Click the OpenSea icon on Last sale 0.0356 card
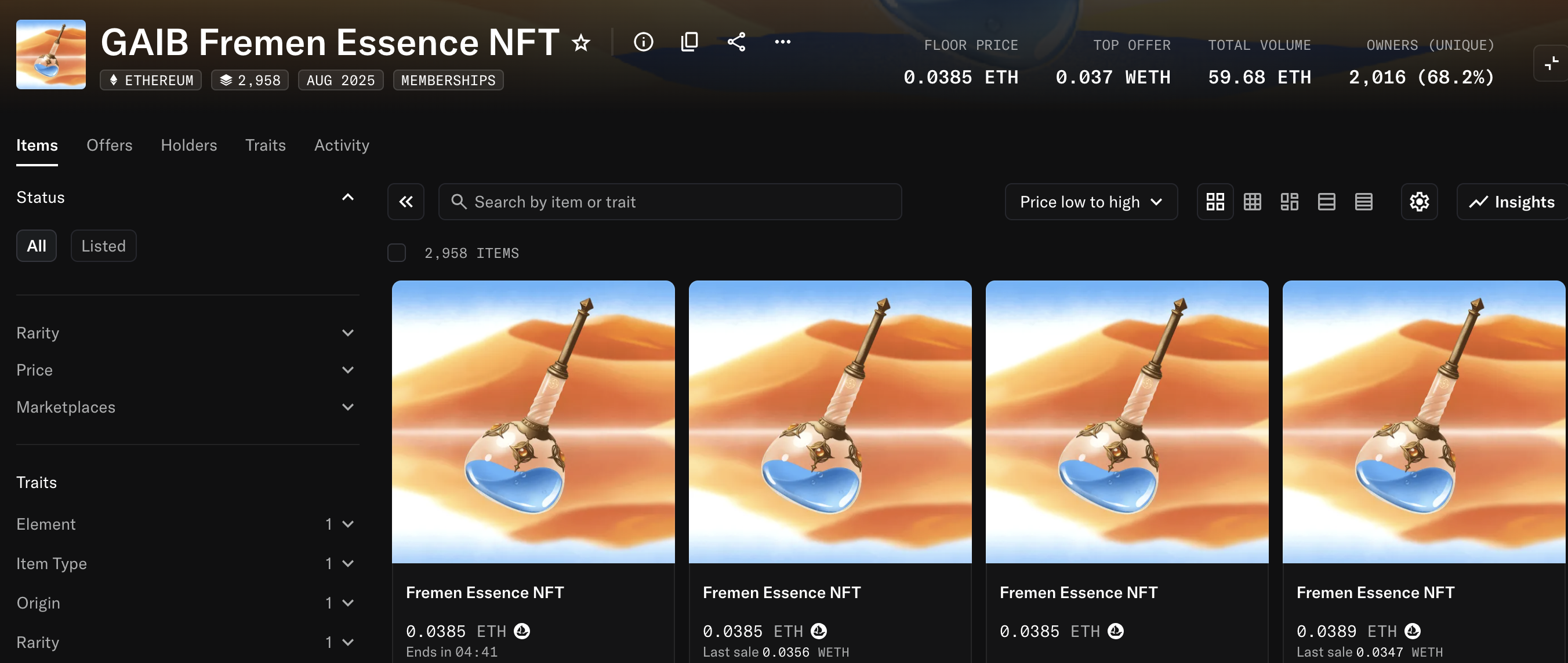 click(x=819, y=631)
